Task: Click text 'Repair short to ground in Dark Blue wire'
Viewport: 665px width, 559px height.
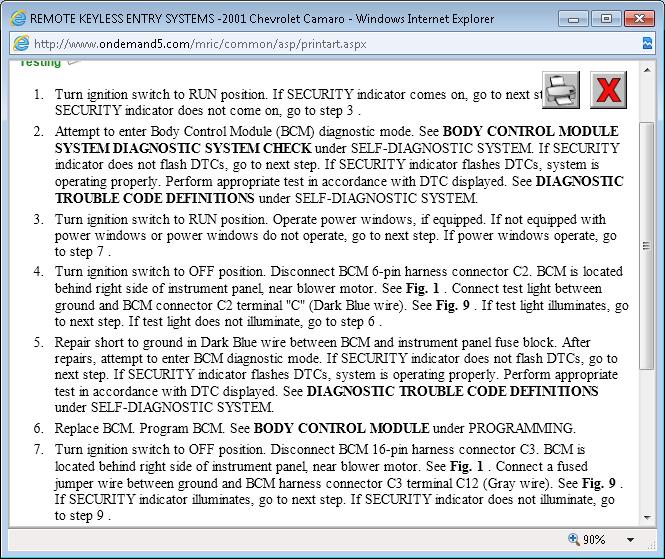Action: point(170,342)
